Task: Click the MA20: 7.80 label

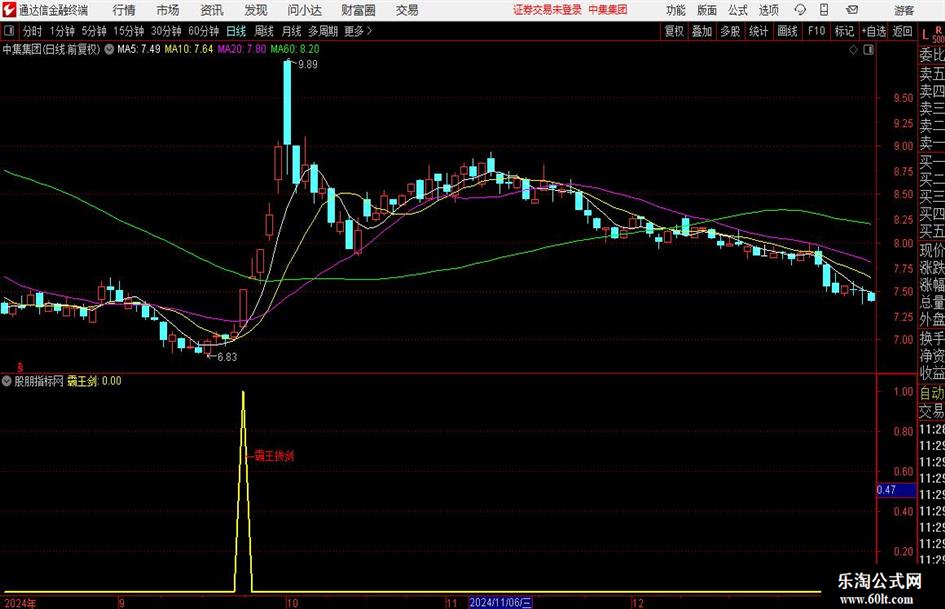Action: click(242, 49)
